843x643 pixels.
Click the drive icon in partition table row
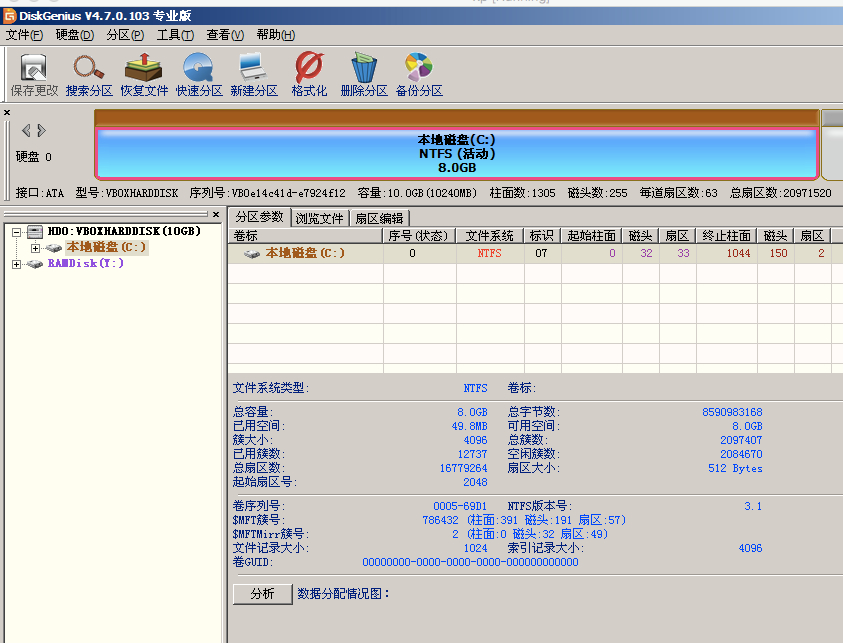(252, 254)
